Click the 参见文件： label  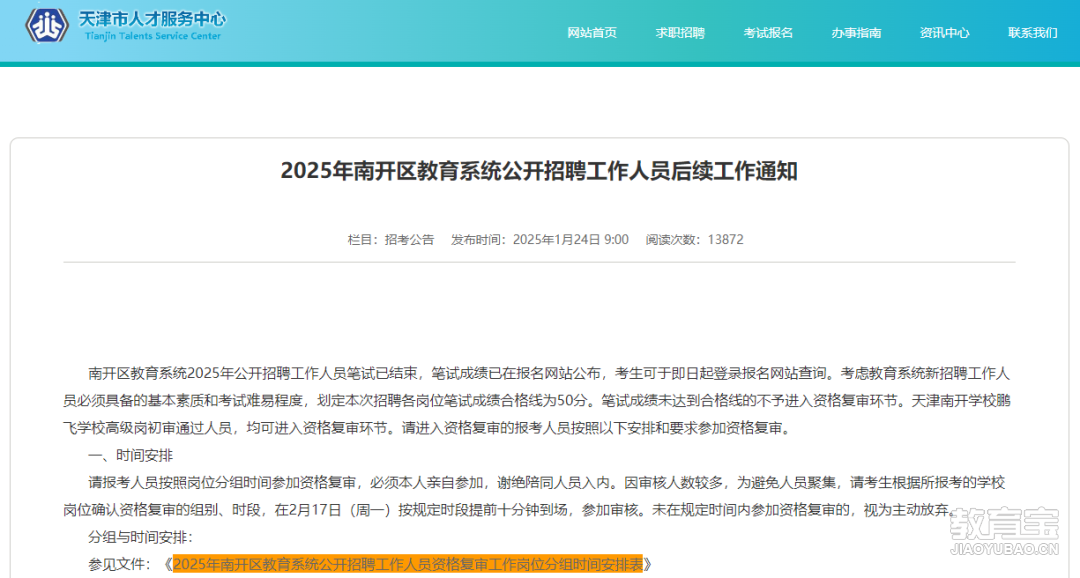click(119, 564)
